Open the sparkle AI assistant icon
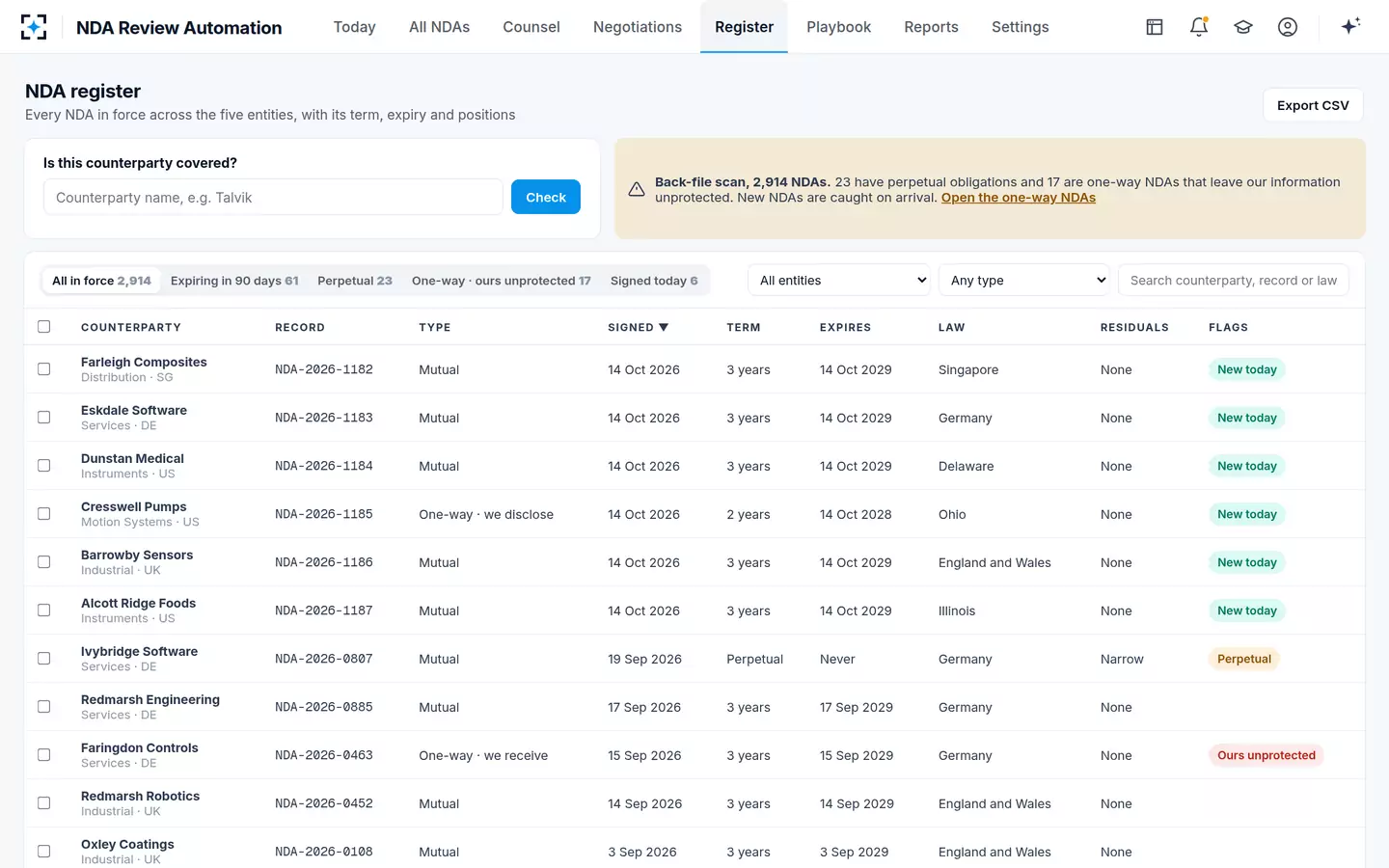Image resolution: width=1389 pixels, height=868 pixels. click(x=1350, y=26)
